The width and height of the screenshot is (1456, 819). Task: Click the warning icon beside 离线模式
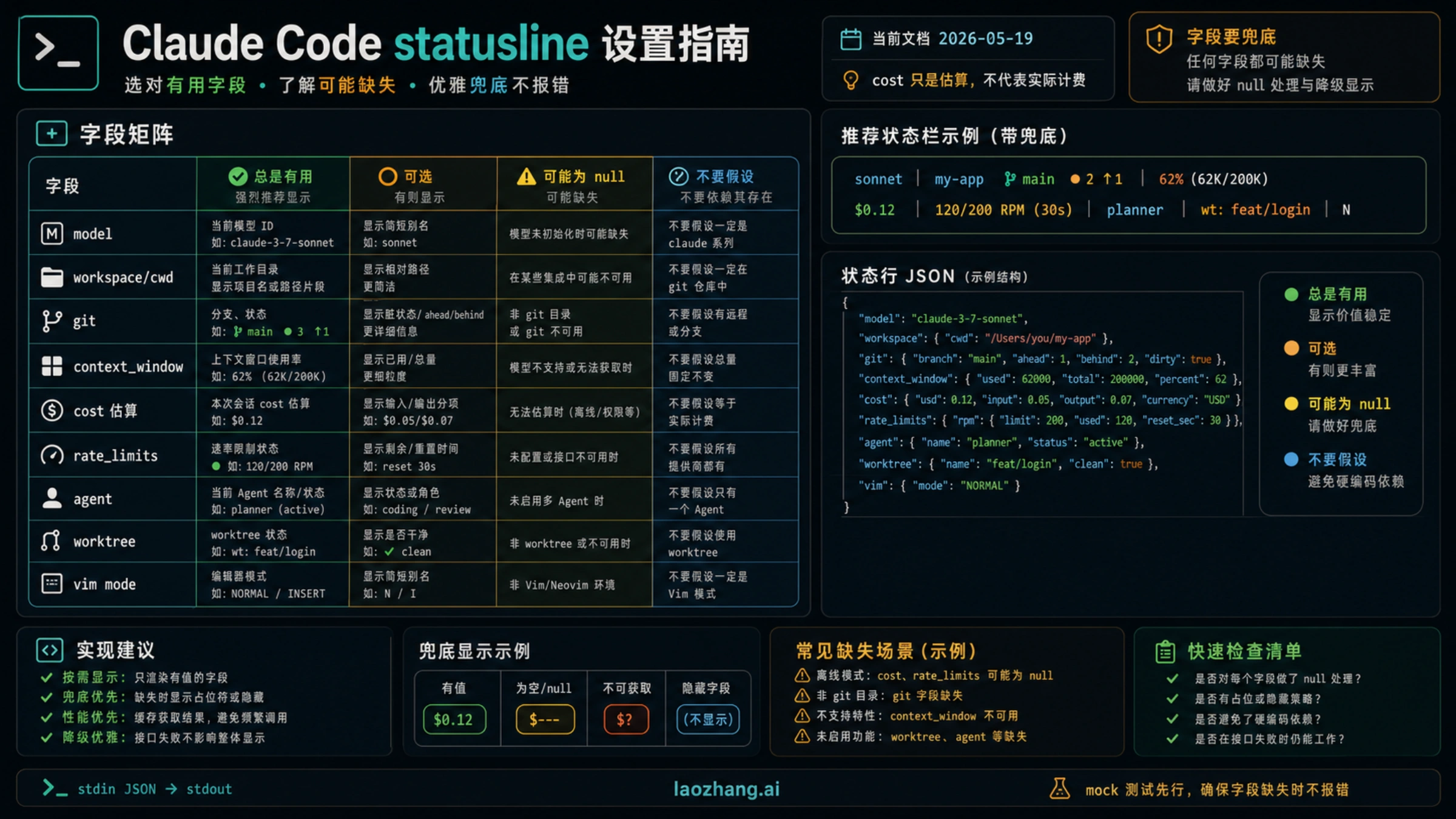(x=802, y=675)
